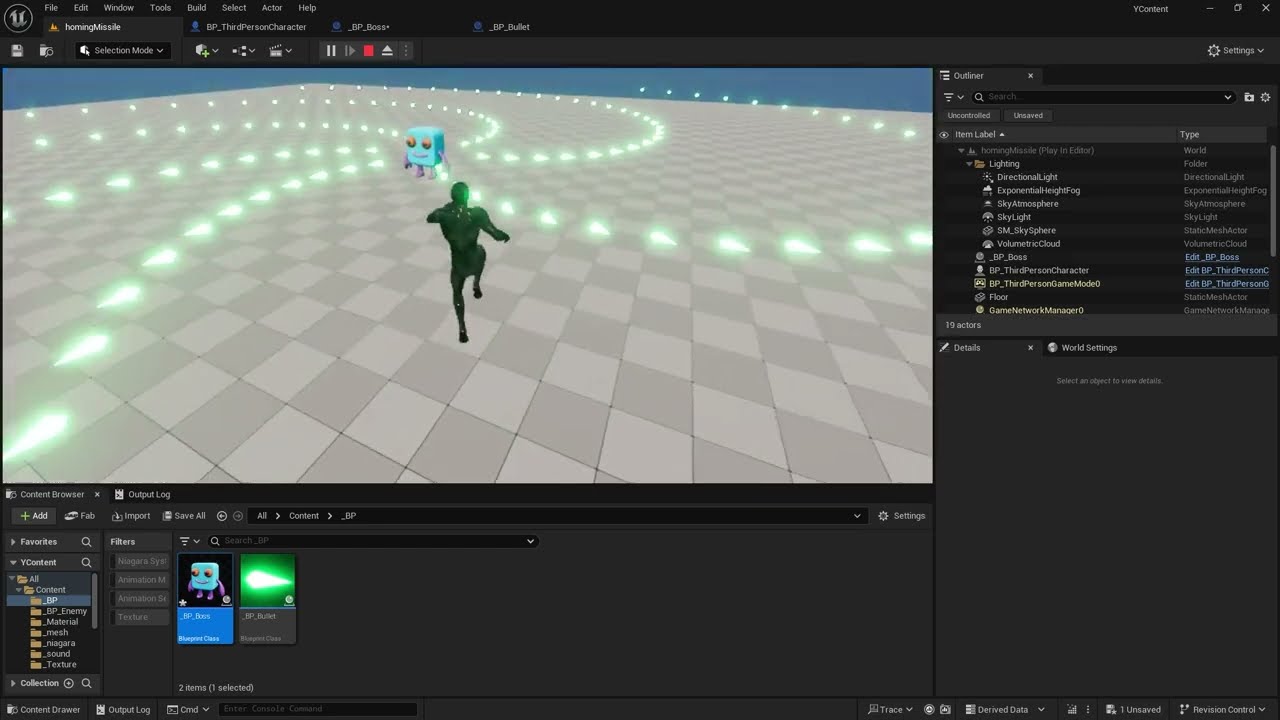Switch to the _BP_Boss editor tab
The height and width of the screenshot is (720, 1280).
pos(368,27)
